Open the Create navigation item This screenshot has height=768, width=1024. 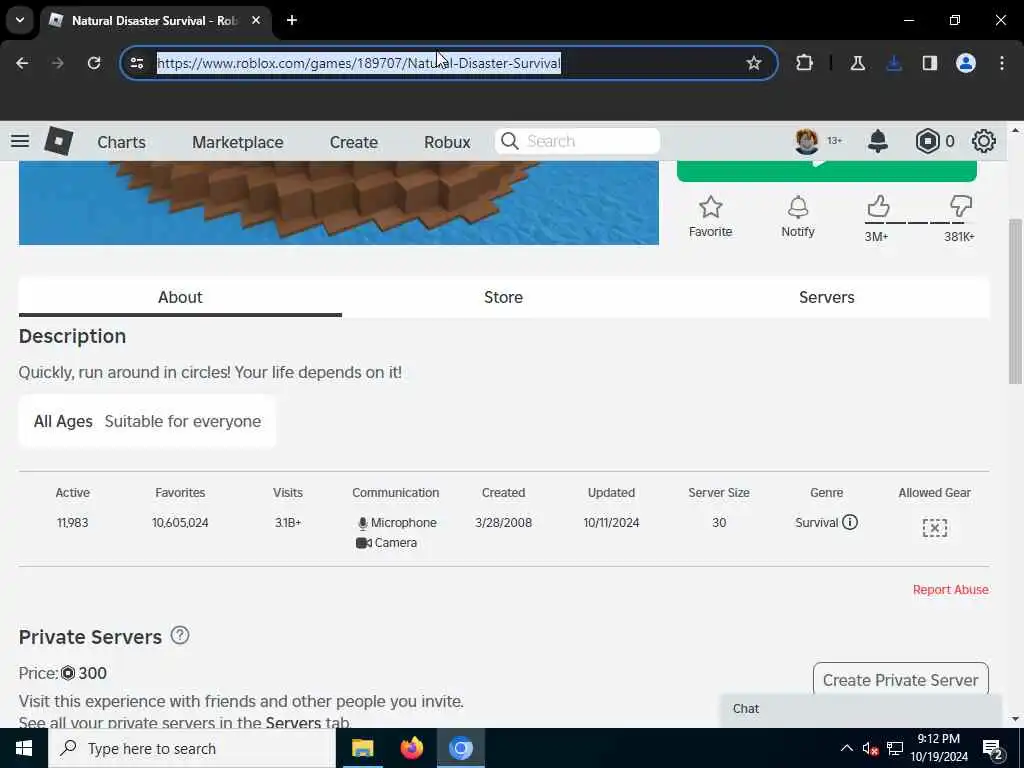point(353,142)
